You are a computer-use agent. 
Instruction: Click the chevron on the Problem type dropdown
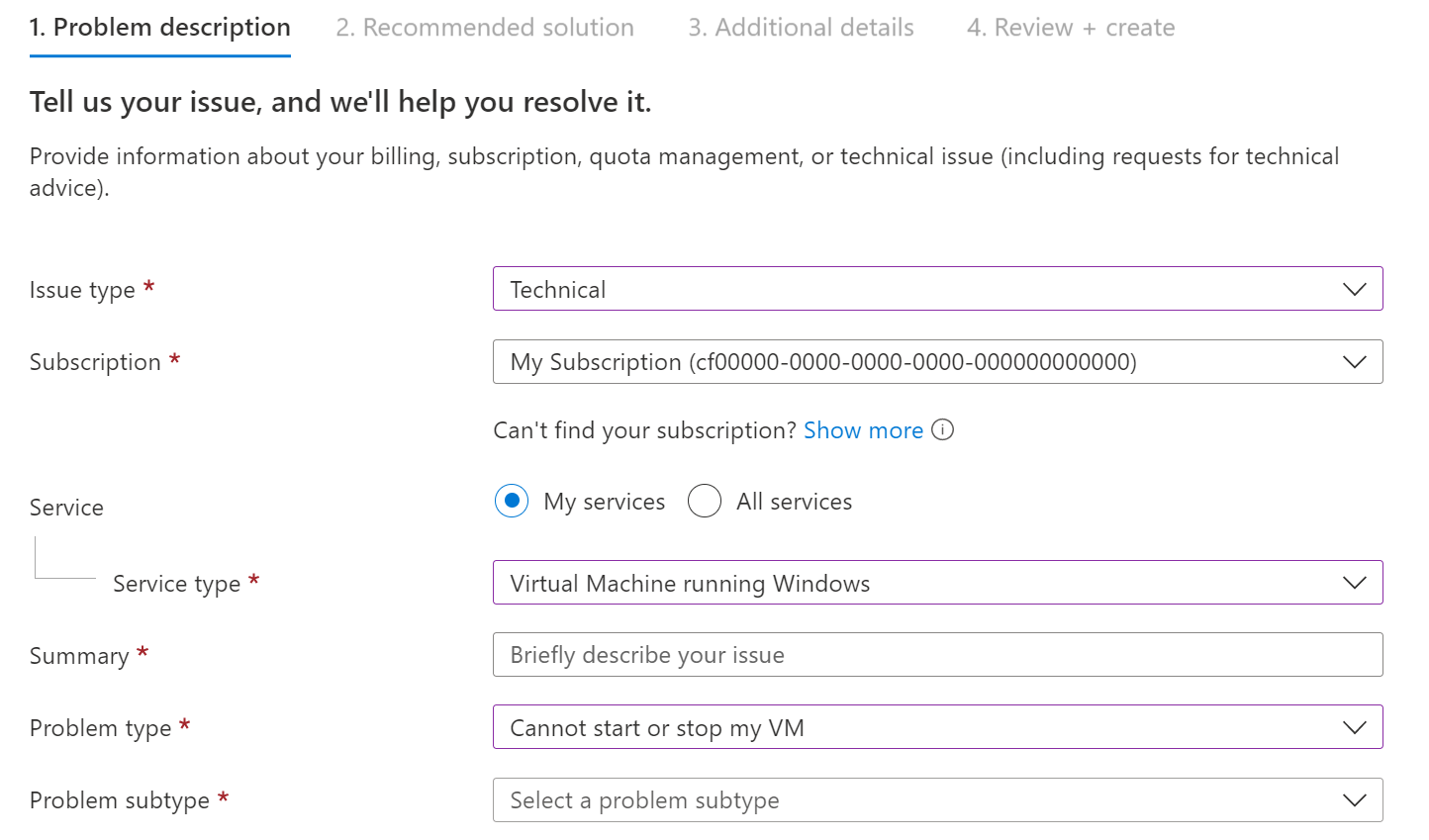point(1355,726)
